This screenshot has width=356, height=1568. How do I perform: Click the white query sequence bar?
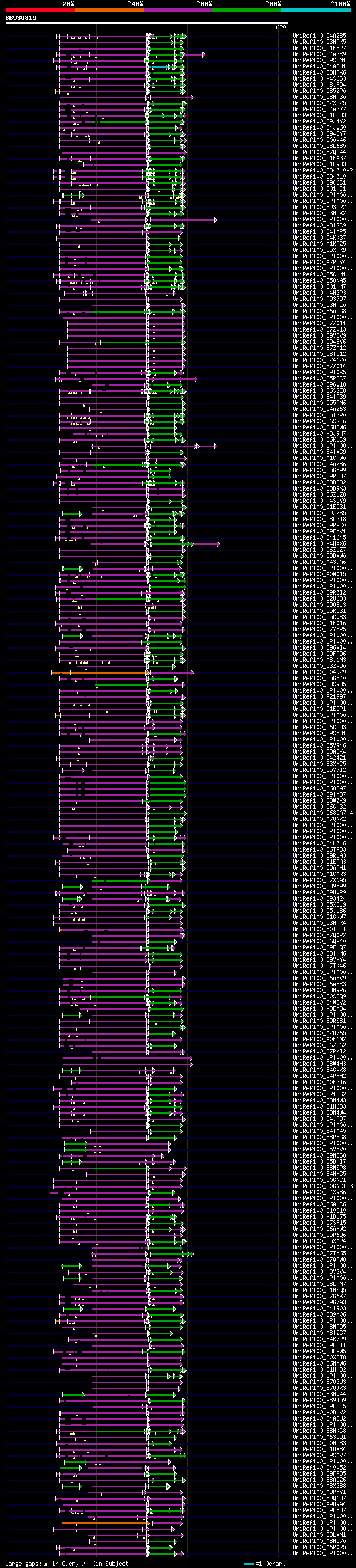click(147, 23)
